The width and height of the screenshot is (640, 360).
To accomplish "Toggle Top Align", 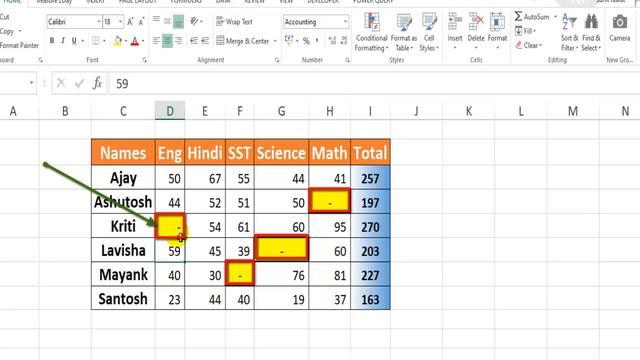I will point(156,21).
